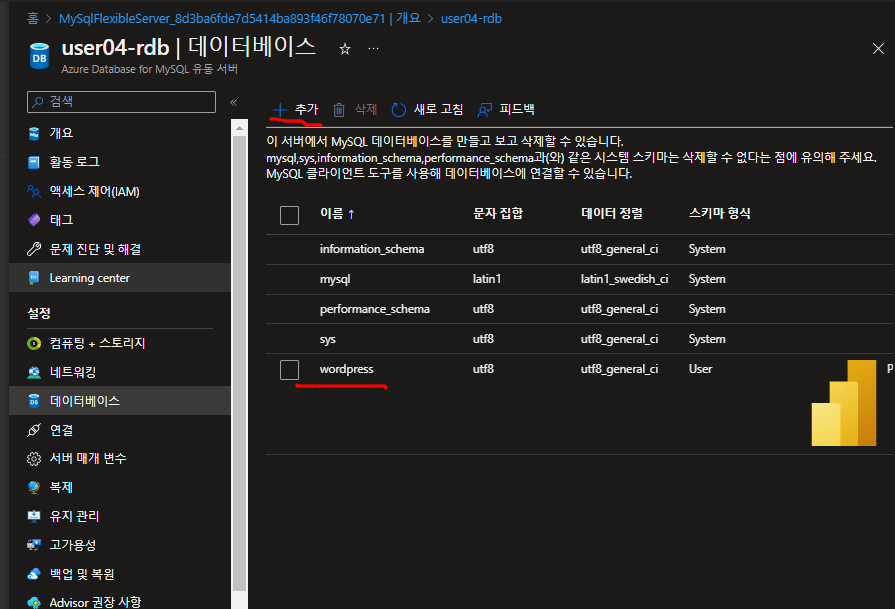
Task: Click the sidebar scrollbar up arrow
Action: [x=239, y=128]
